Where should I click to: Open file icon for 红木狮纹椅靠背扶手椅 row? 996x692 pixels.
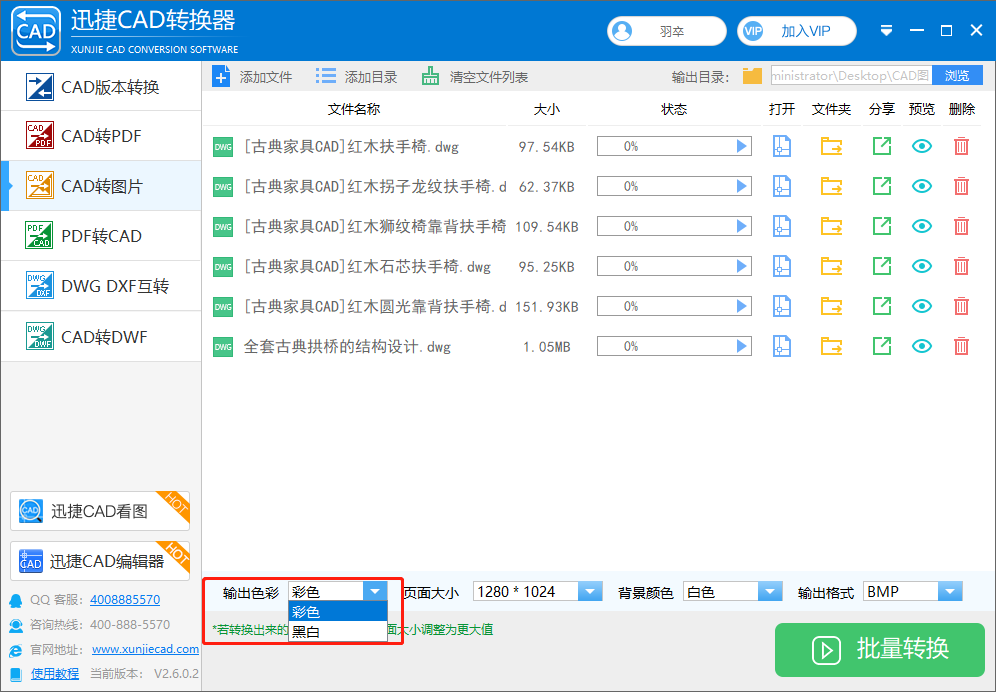(x=781, y=226)
